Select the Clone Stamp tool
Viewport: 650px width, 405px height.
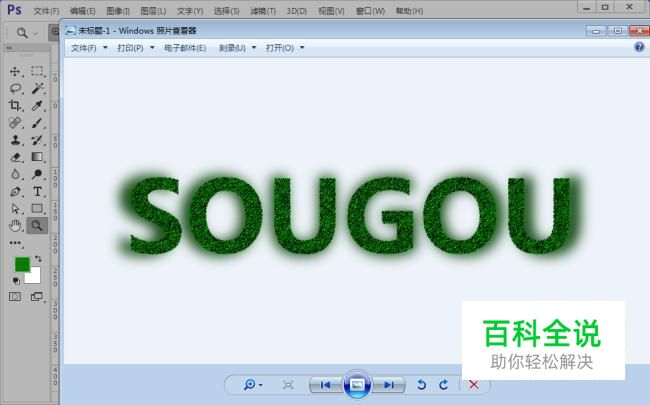[15, 140]
